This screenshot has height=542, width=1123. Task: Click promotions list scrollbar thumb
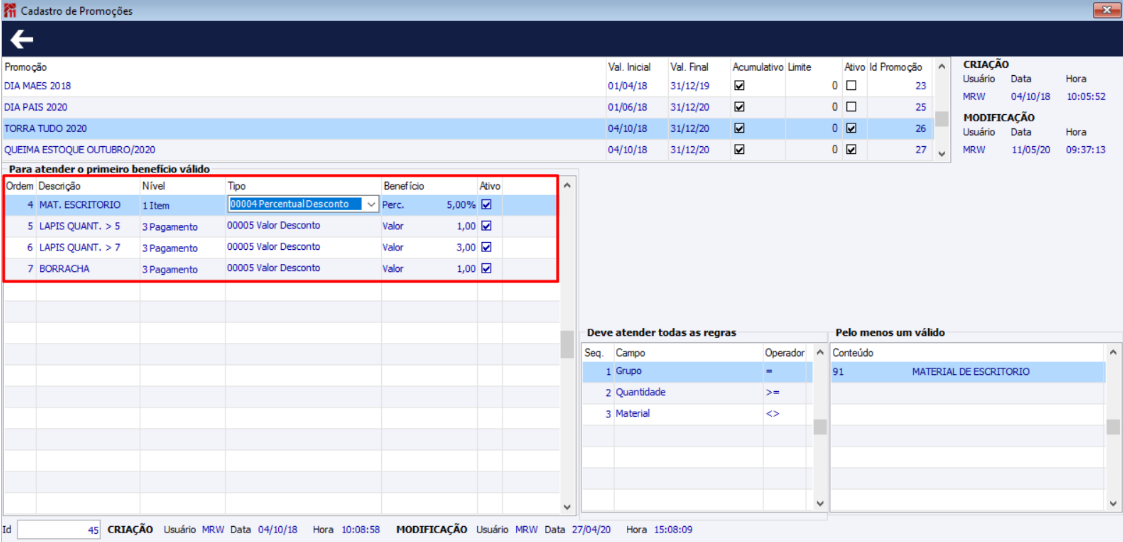[942, 119]
